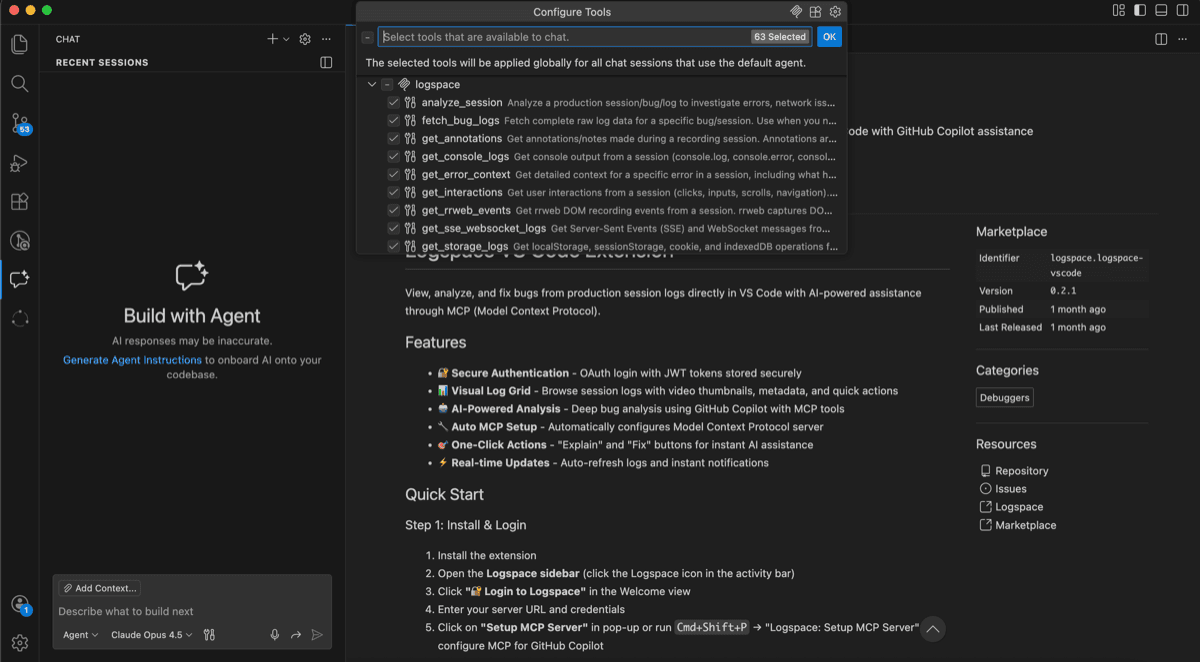Viewport: 1200px width, 662px height.
Task: Open the Manage gear at activity bar bottom
Action: (x=19, y=643)
